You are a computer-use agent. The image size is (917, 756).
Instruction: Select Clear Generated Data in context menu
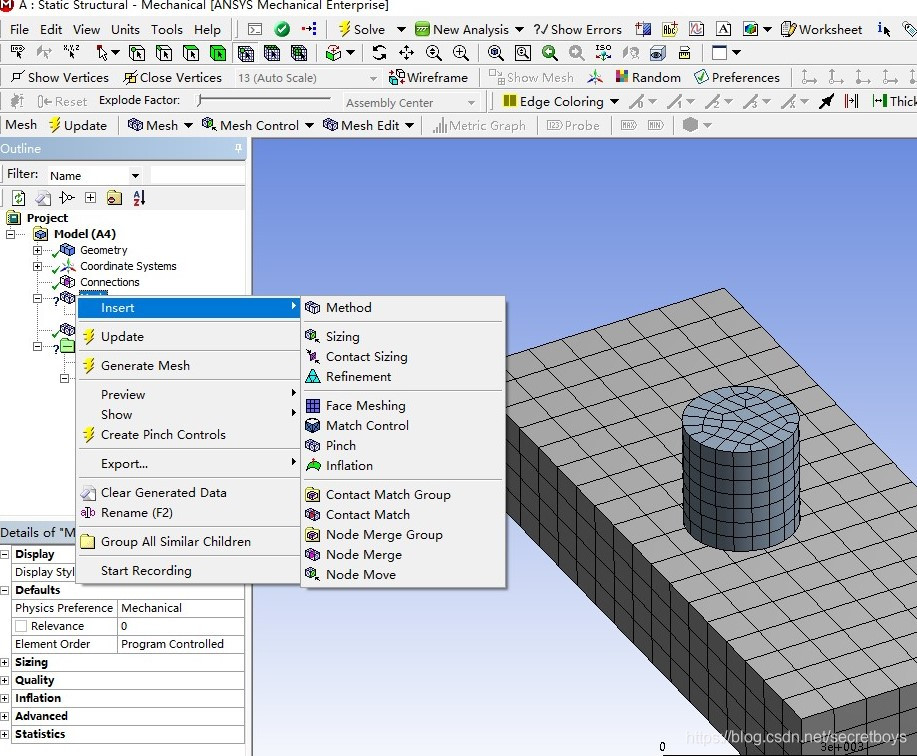point(188,493)
